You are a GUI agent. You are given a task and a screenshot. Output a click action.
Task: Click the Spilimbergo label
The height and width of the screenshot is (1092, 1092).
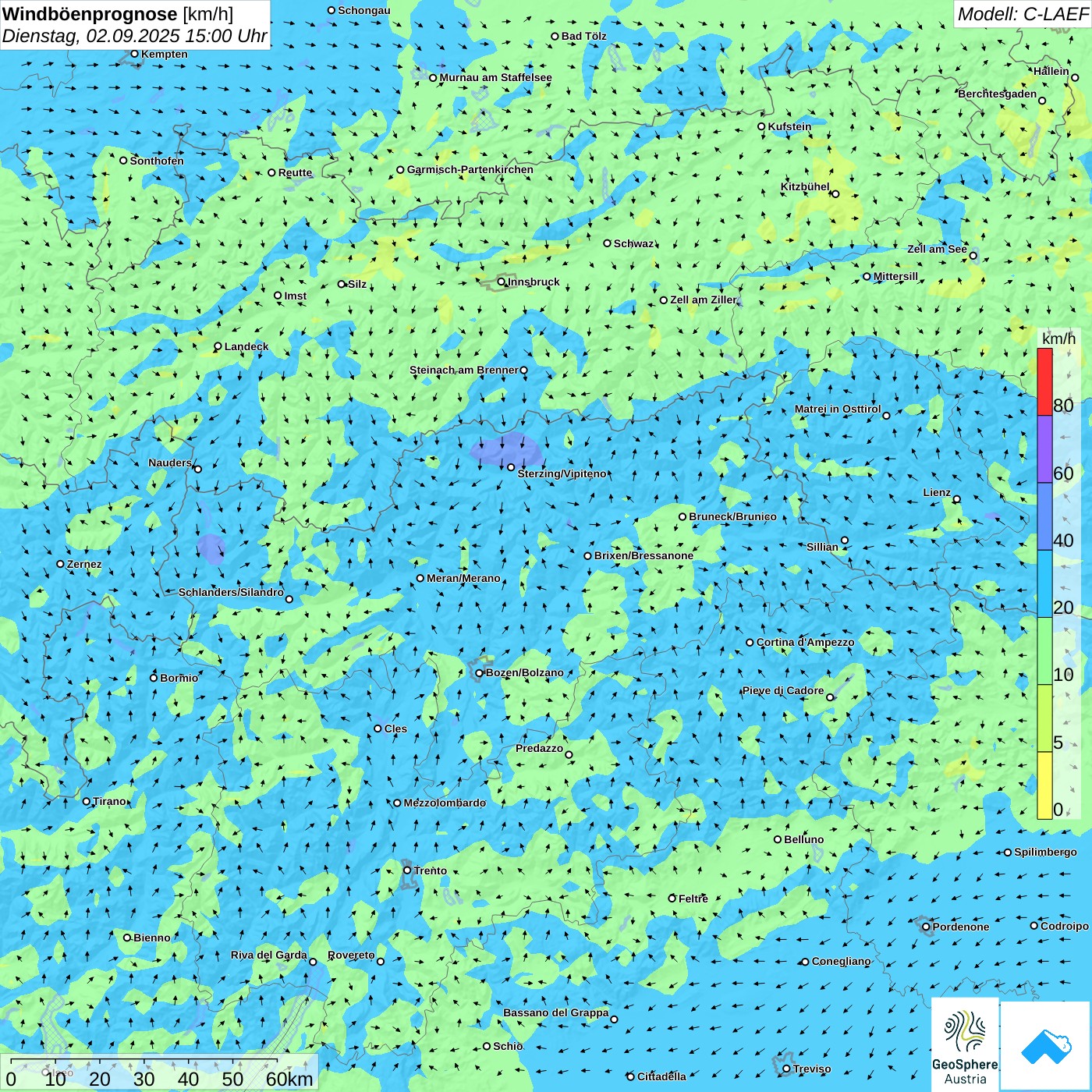point(1045,852)
